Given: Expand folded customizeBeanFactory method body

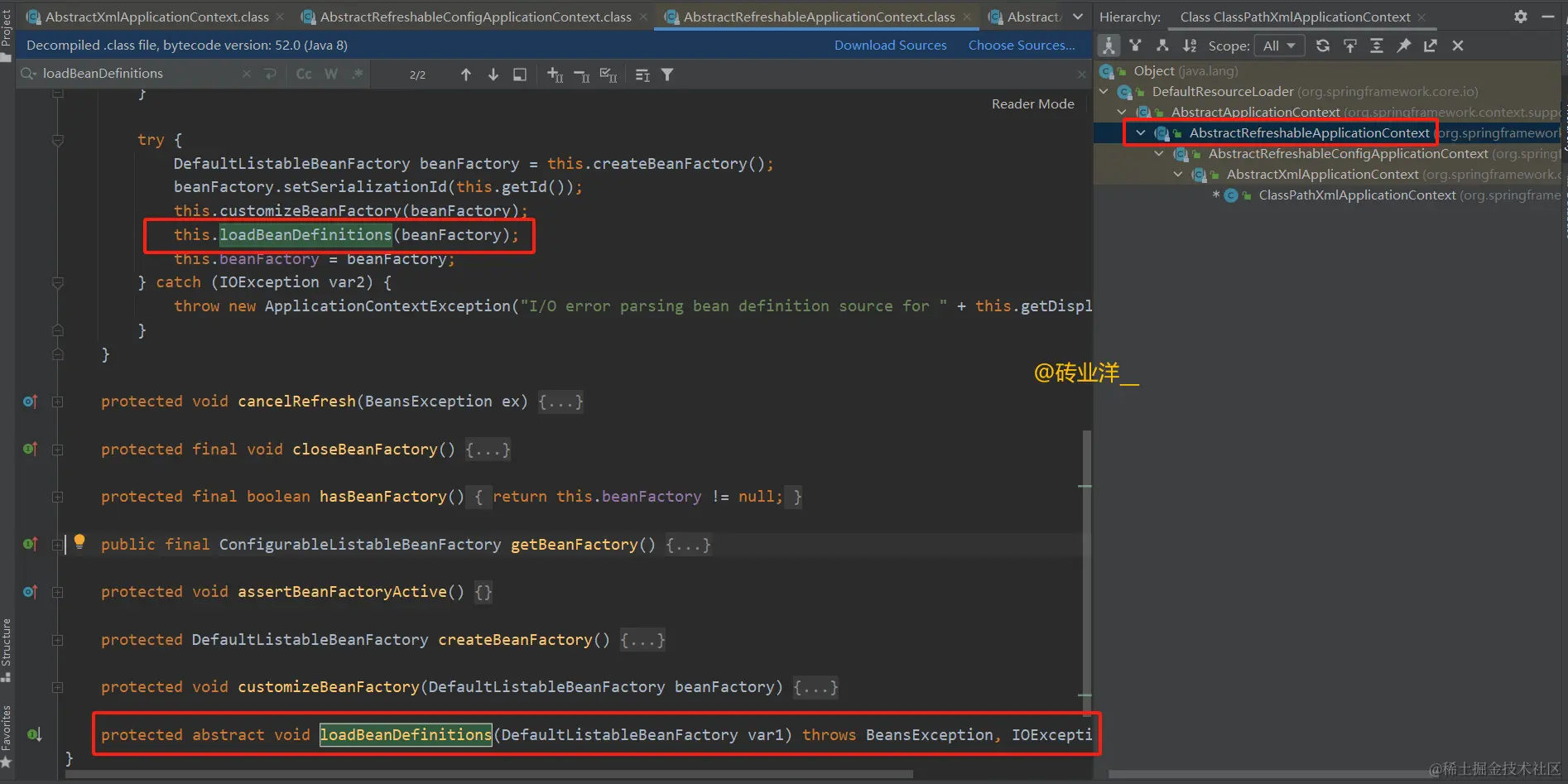Looking at the screenshot, I should [815, 687].
